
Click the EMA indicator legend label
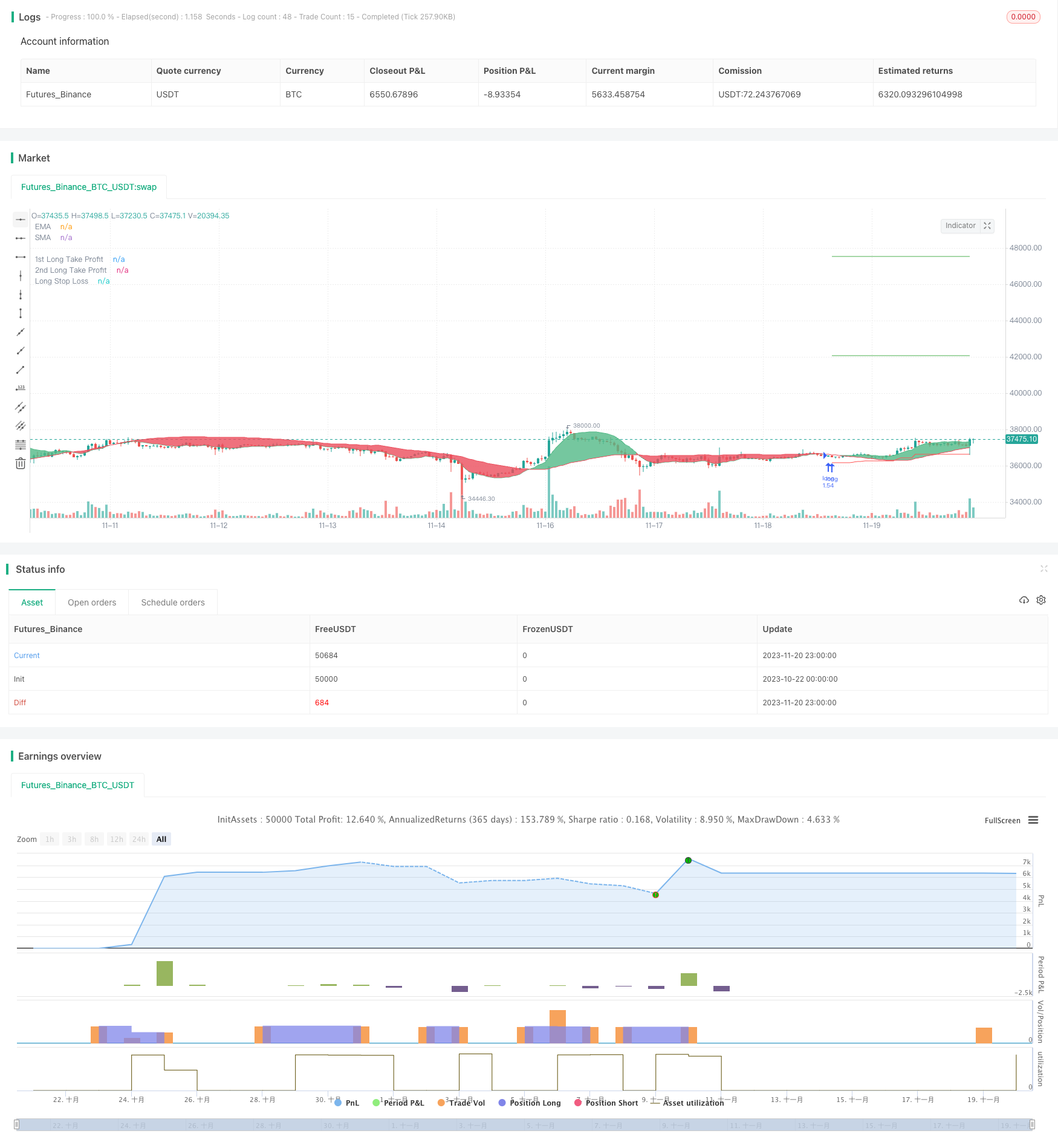[x=43, y=227]
